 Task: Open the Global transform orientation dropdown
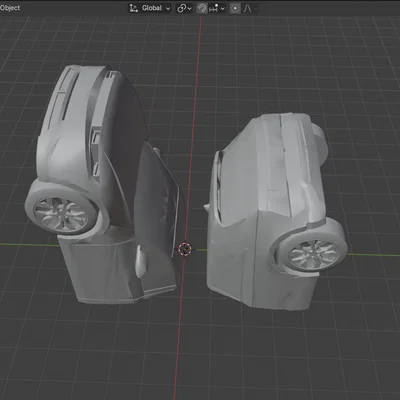pos(150,8)
